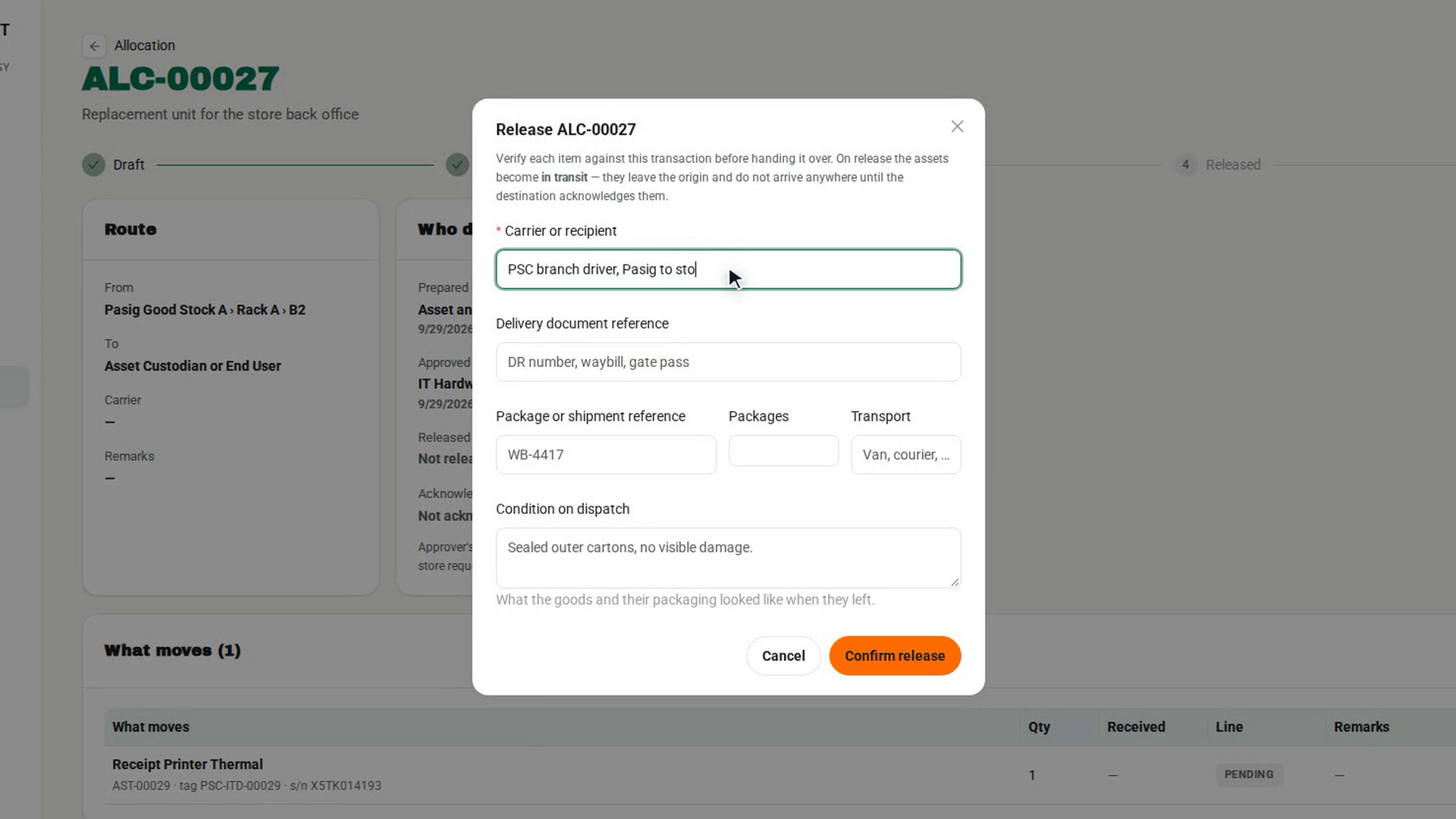Grab the textarea resize handle

[955, 582]
